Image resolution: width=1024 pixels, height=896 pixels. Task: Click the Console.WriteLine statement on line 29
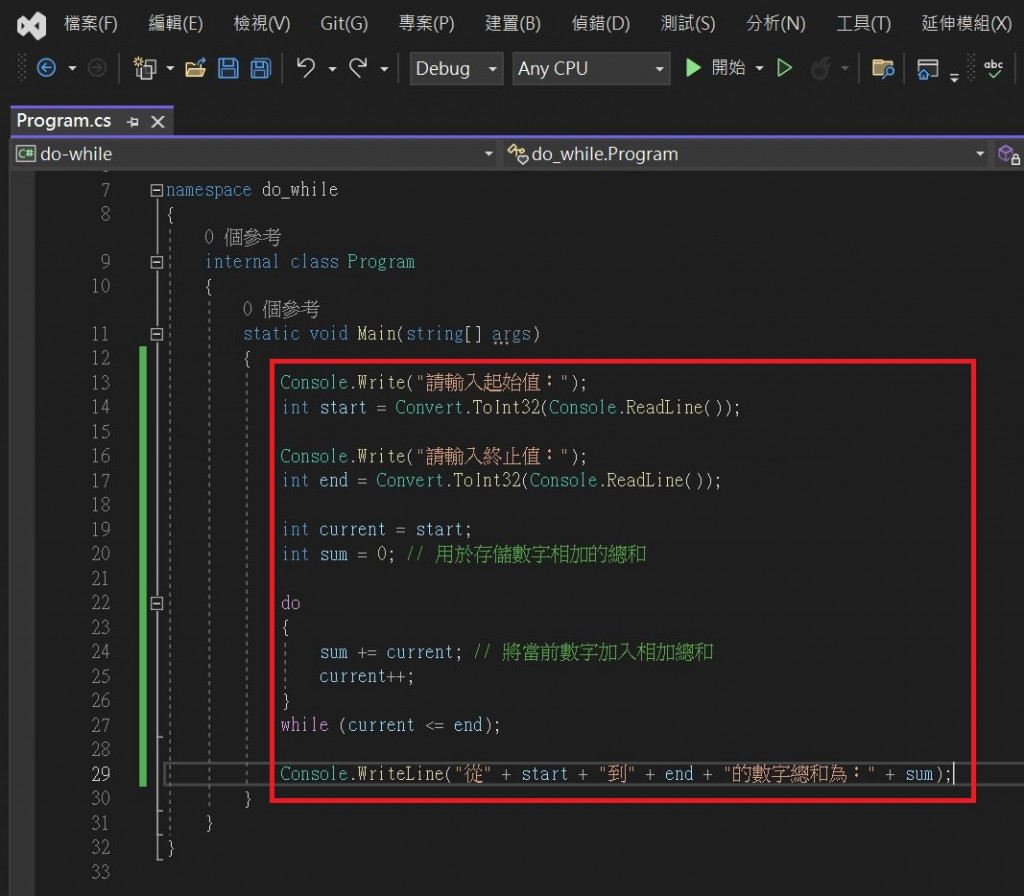point(616,774)
